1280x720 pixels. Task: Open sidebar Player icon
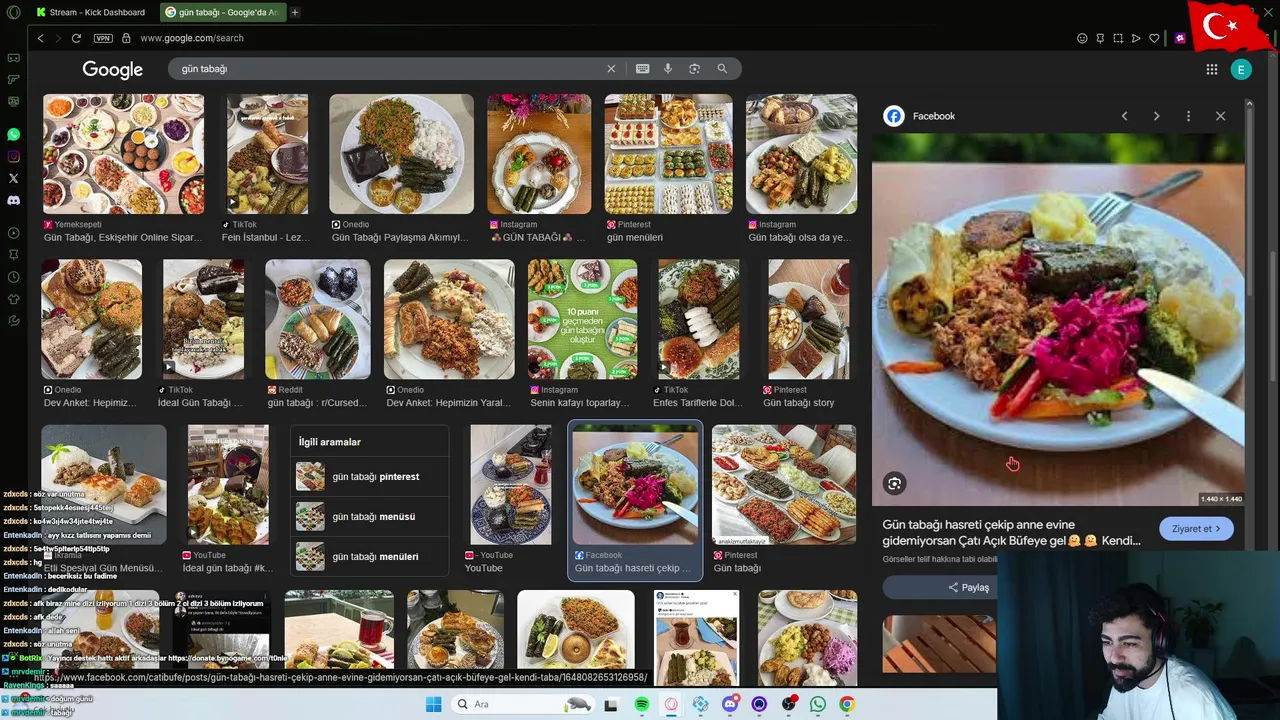click(x=13, y=233)
